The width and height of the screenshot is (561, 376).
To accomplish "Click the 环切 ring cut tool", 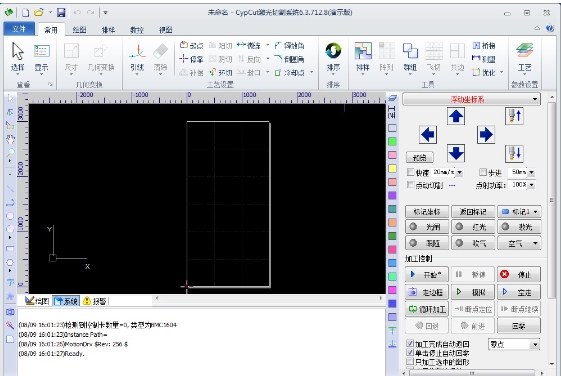I will (x=221, y=72).
